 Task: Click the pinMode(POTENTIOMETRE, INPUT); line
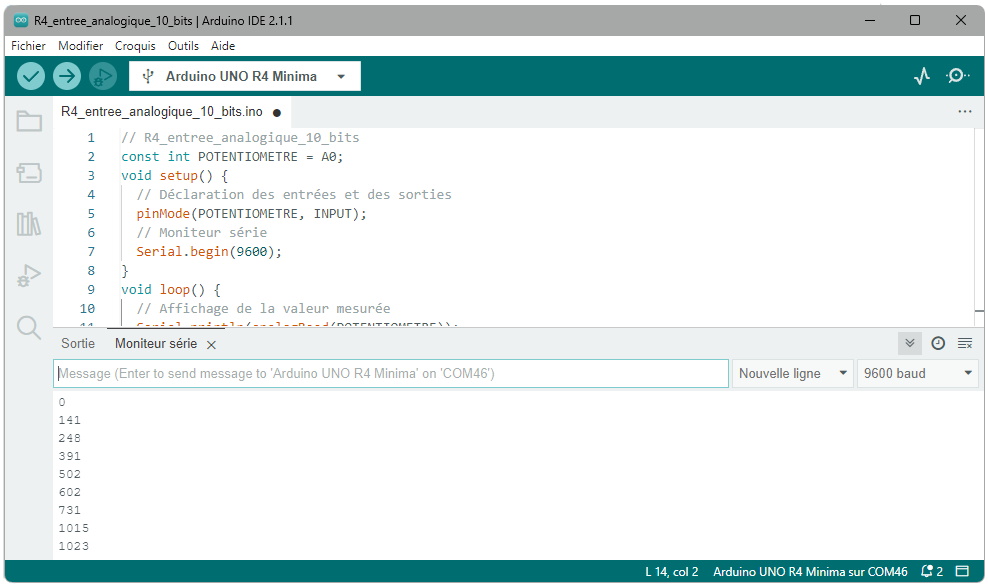(x=251, y=214)
